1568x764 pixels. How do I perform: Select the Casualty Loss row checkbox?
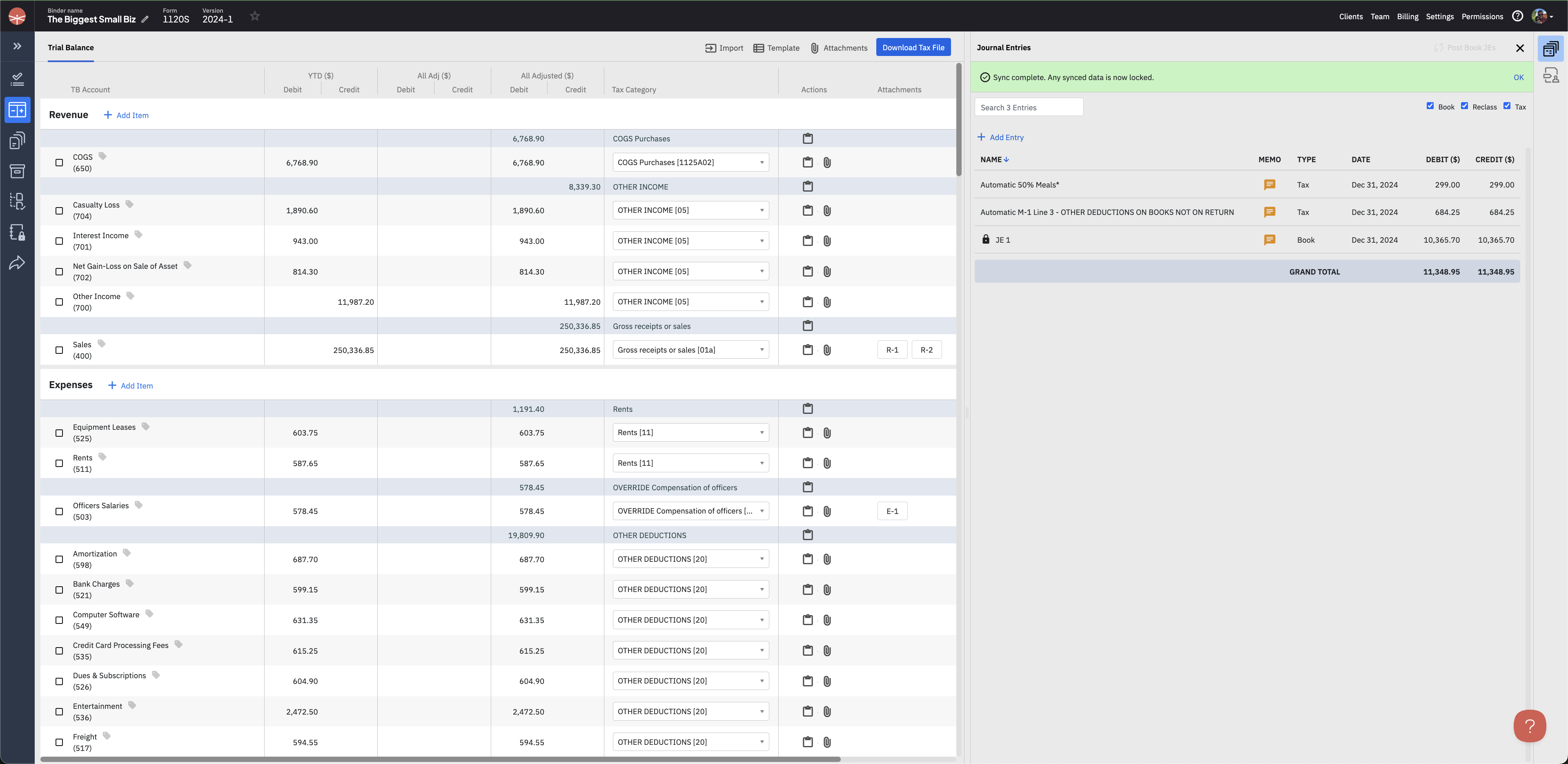pos(59,211)
